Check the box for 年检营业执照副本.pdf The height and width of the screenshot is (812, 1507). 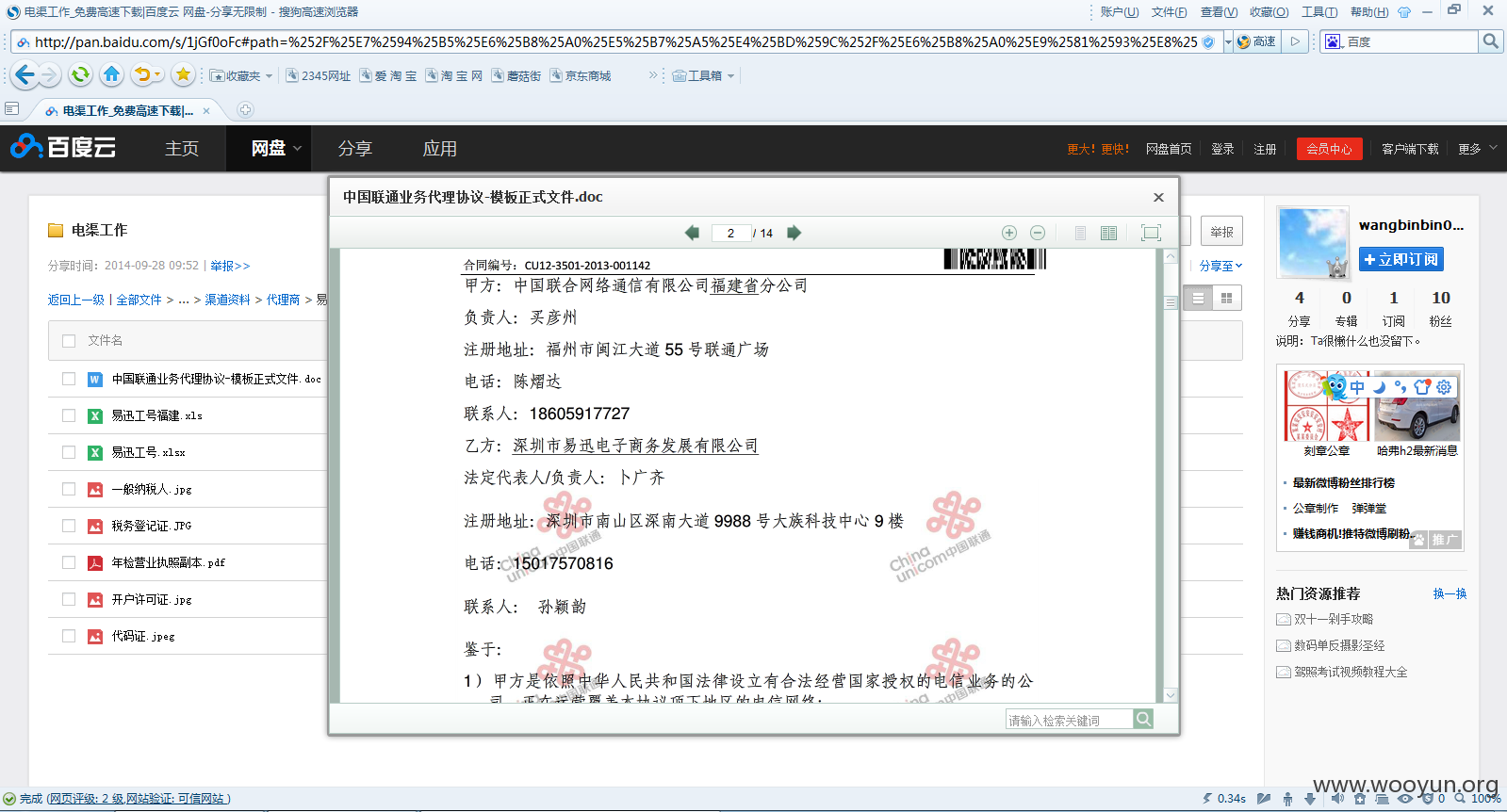pyautogui.click(x=69, y=562)
